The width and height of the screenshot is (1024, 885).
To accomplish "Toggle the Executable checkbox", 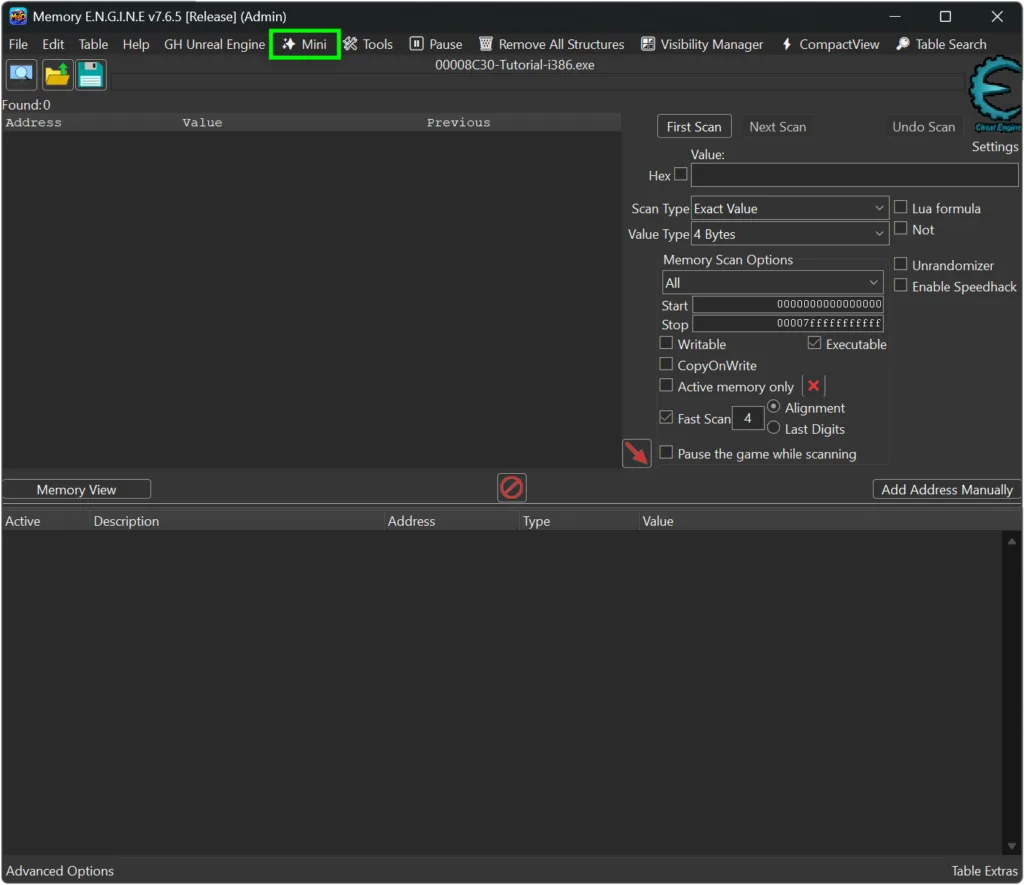I will click(814, 343).
